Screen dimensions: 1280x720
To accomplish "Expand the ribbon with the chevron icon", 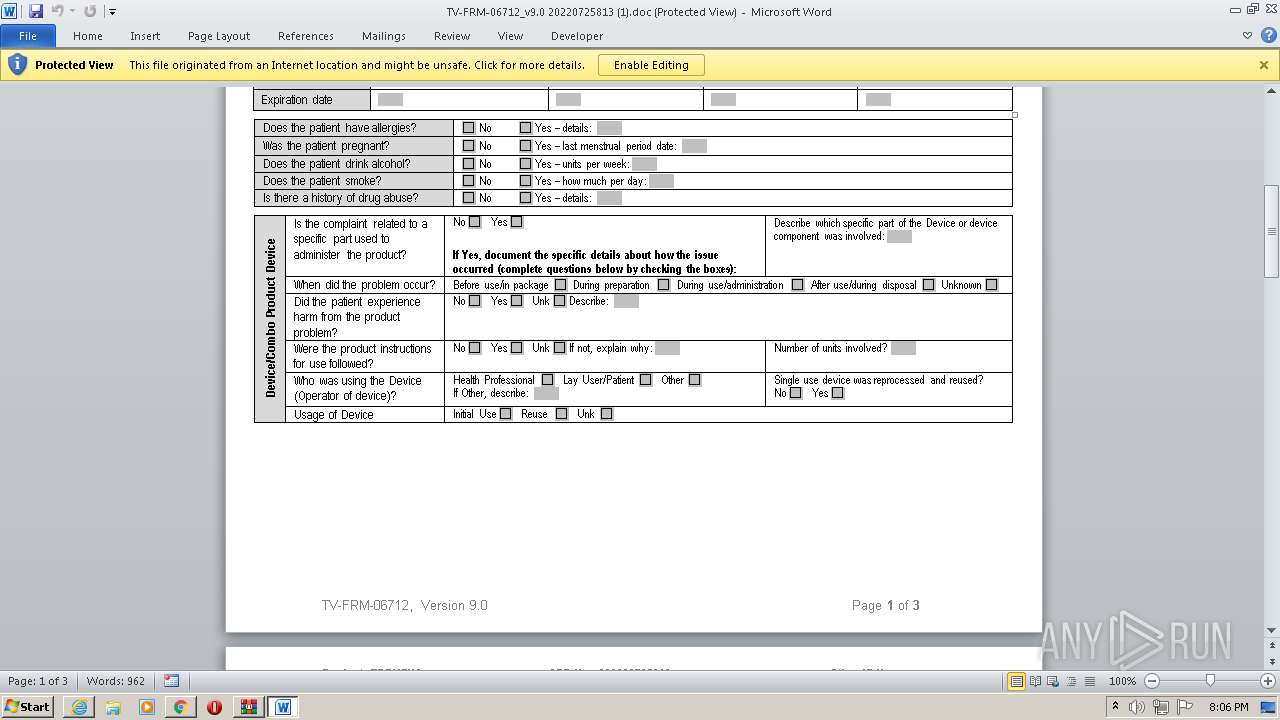I will pos(1247,35).
